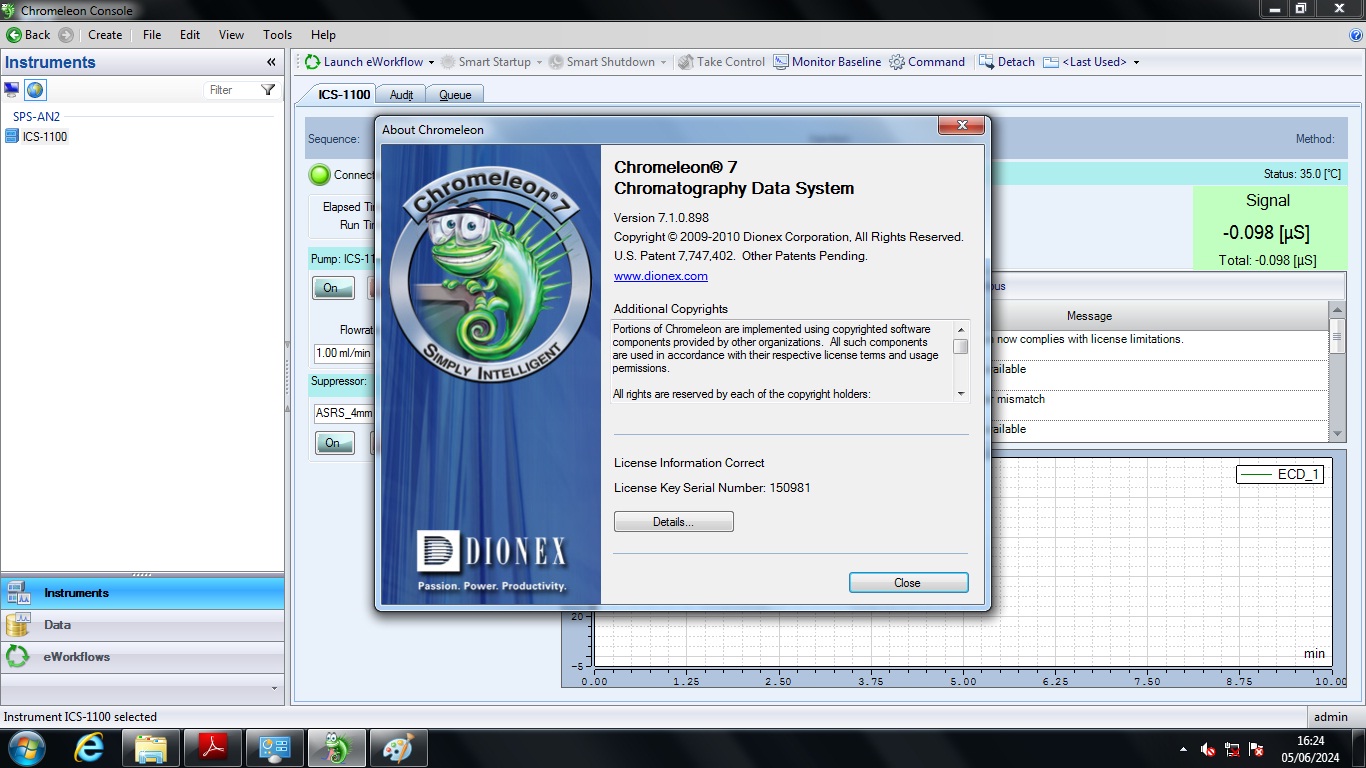This screenshot has height=768, width=1366.
Task: Click the Take Control icon
Action: [686, 62]
